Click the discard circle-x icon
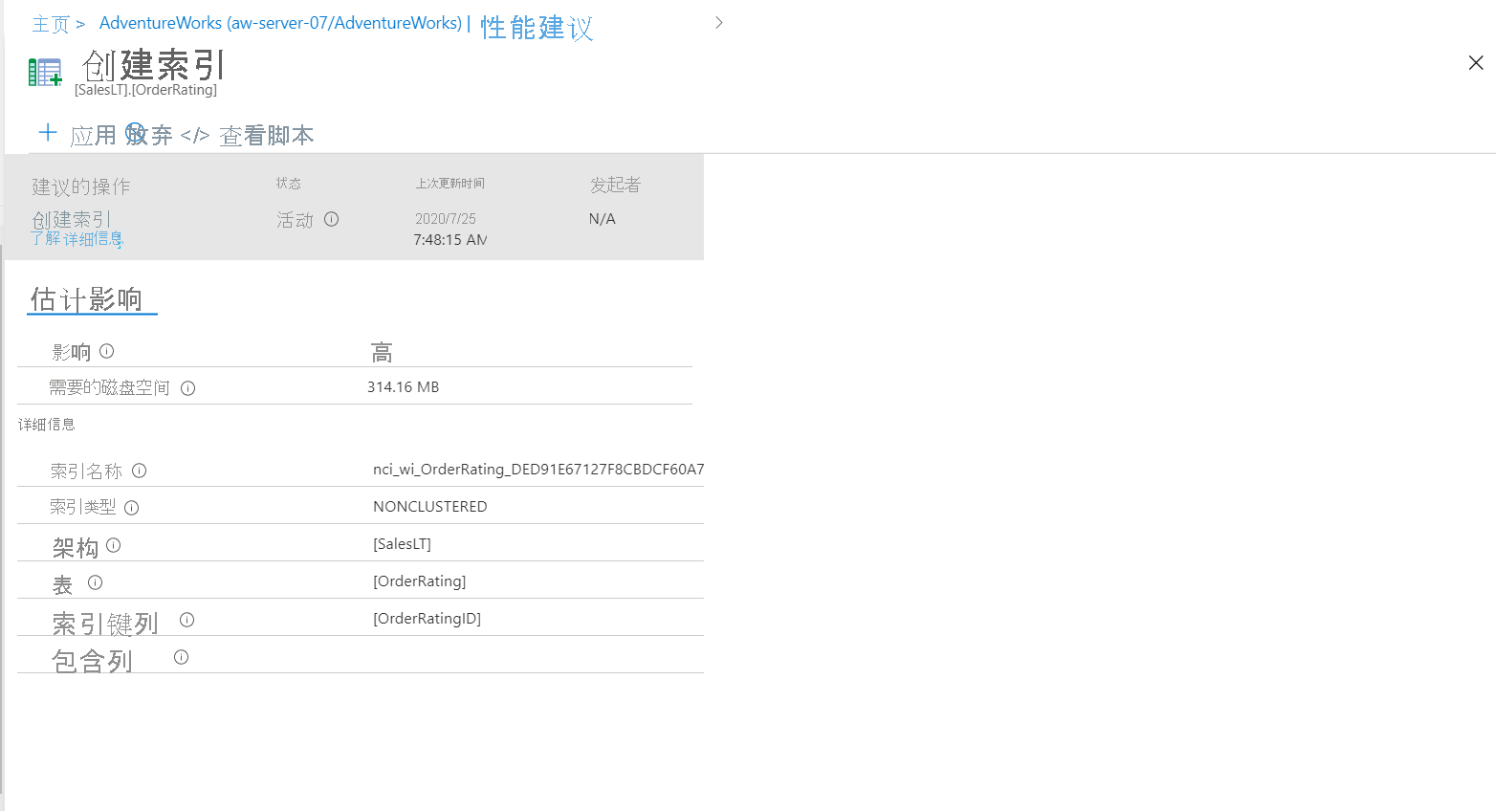 coord(136,132)
